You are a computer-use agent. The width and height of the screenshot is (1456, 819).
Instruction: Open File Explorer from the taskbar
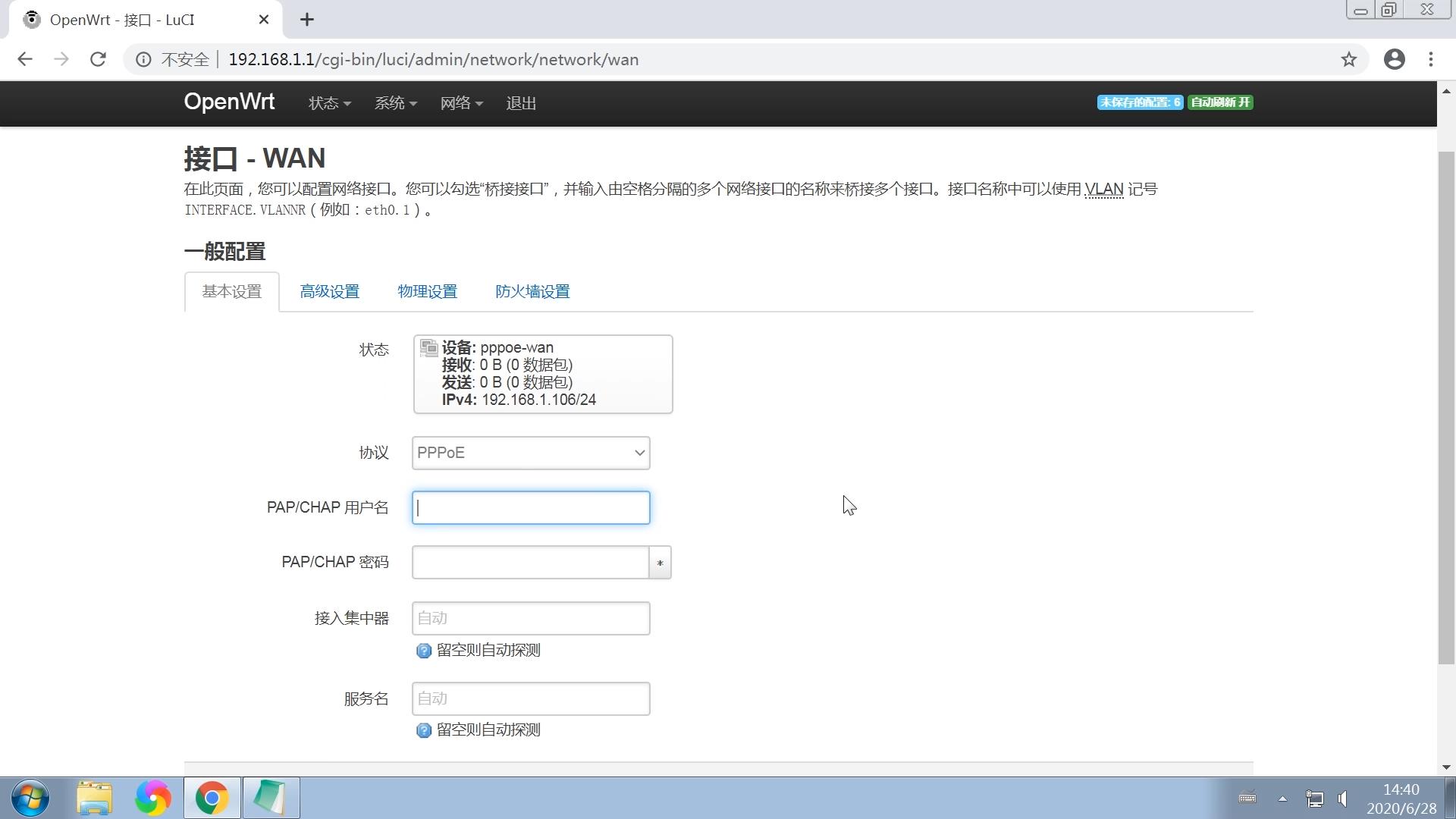94,798
